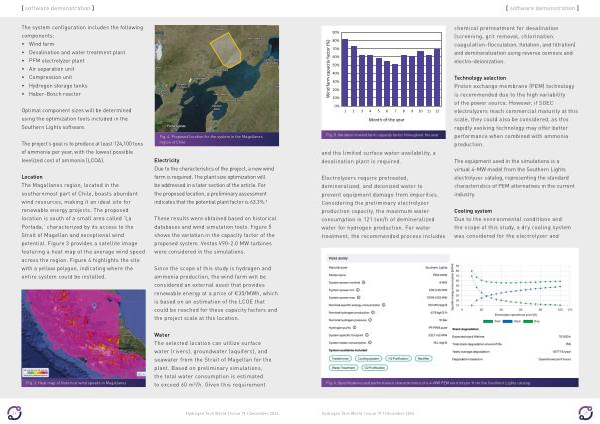Click the 'Water' section heading
This screenshot has height=424, width=600.
pos(161,335)
